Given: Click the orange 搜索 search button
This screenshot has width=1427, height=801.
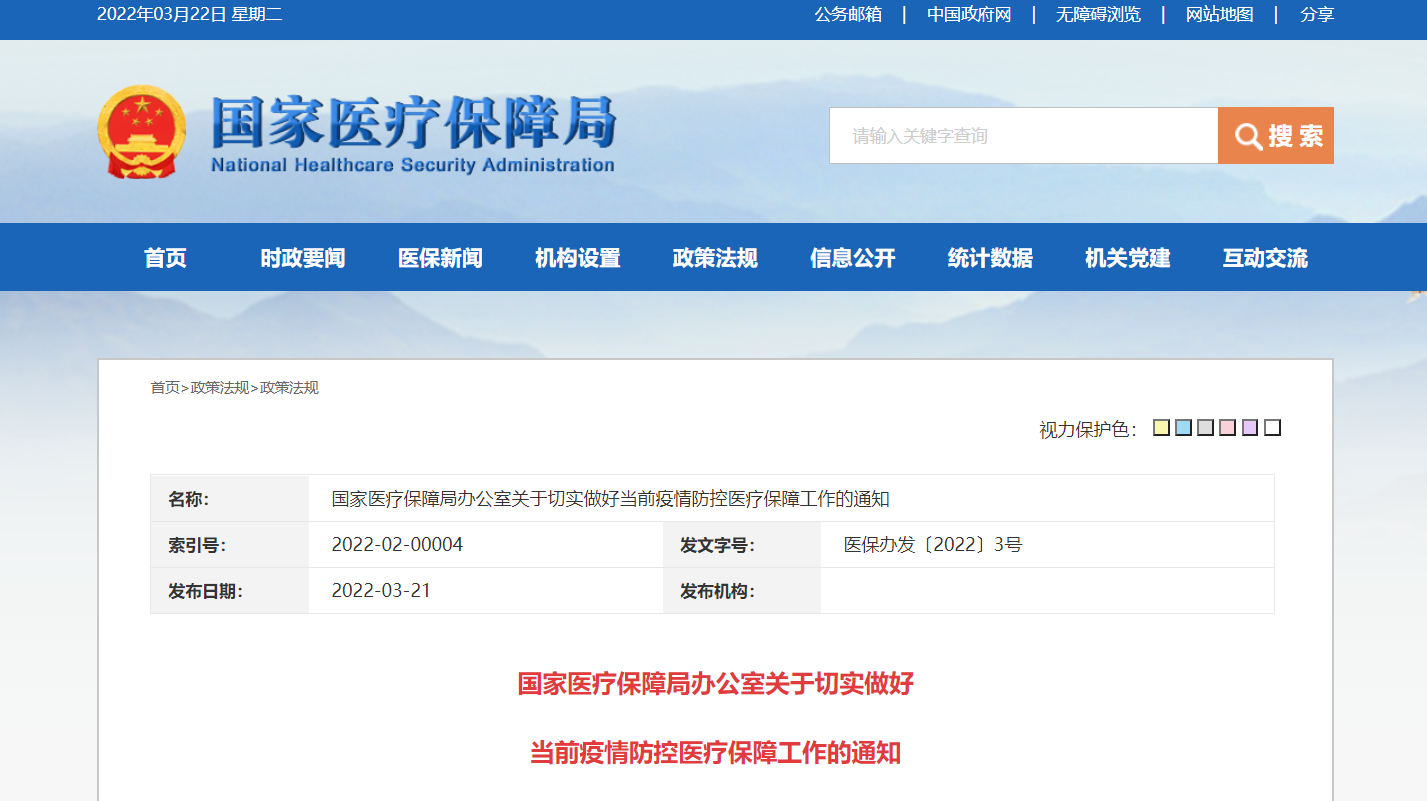Looking at the screenshot, I should point(1276,136).
